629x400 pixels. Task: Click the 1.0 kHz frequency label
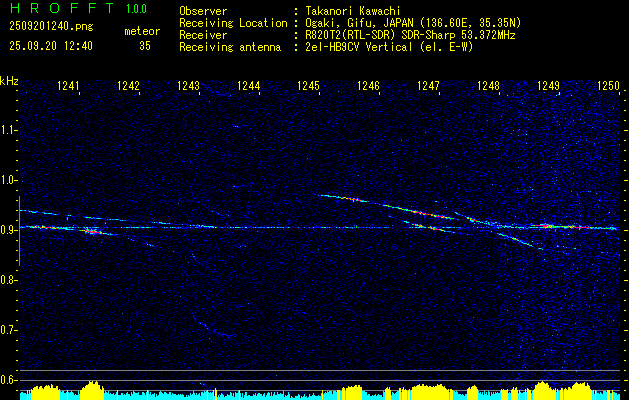click(x=9, y=180)
